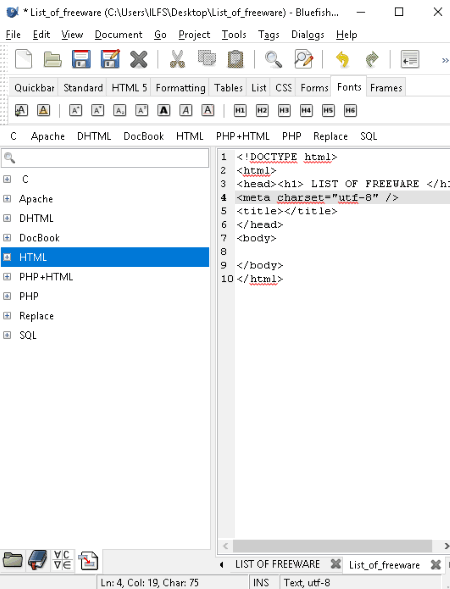
Task: Insert italic text with the italic A icon
Action: point(186,110)
